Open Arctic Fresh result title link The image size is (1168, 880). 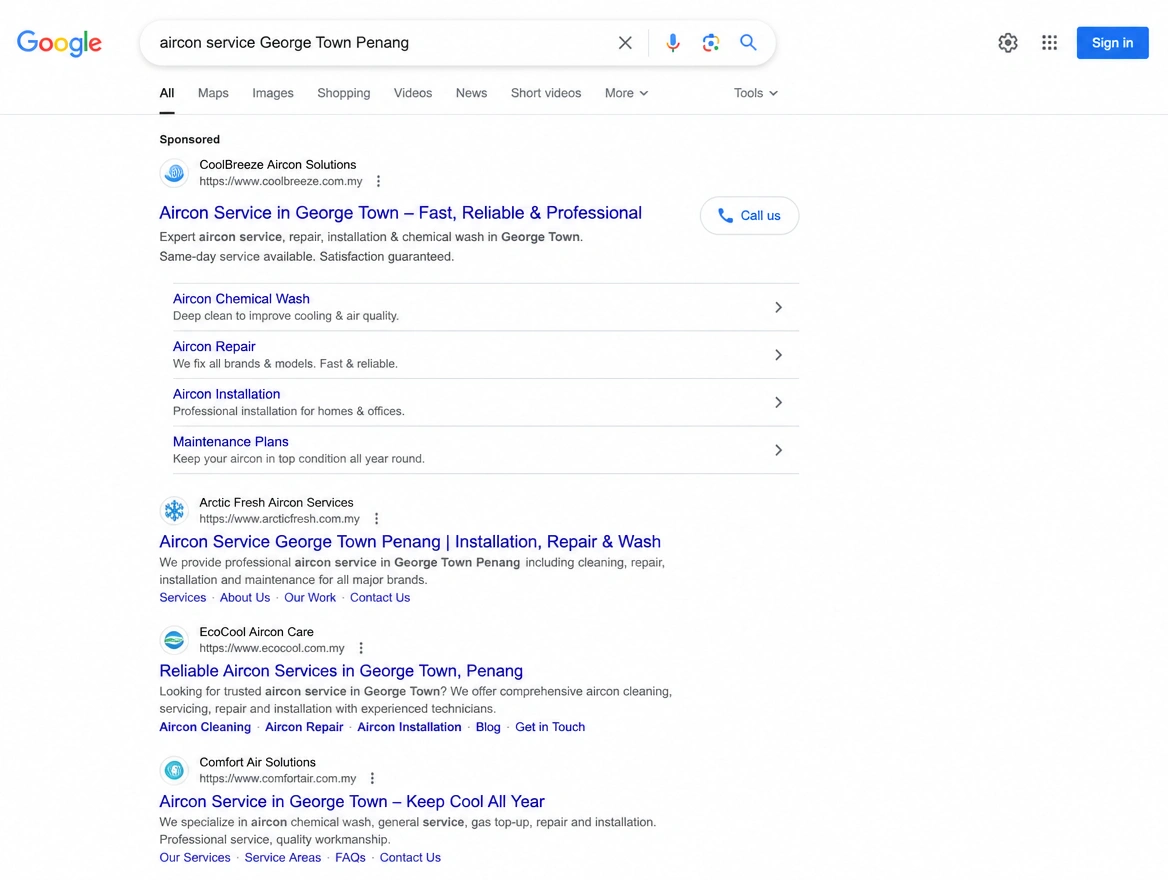(x=410, y=542)
